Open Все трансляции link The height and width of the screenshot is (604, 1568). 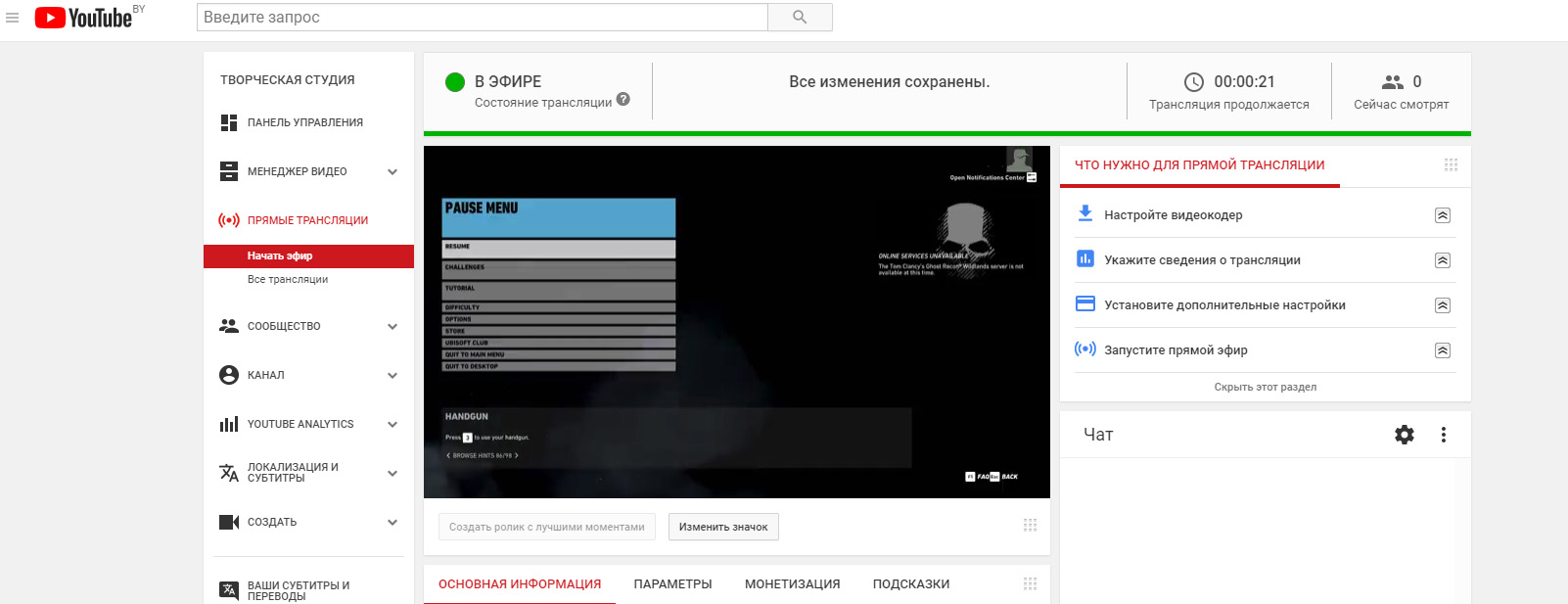tap(288, 279)
